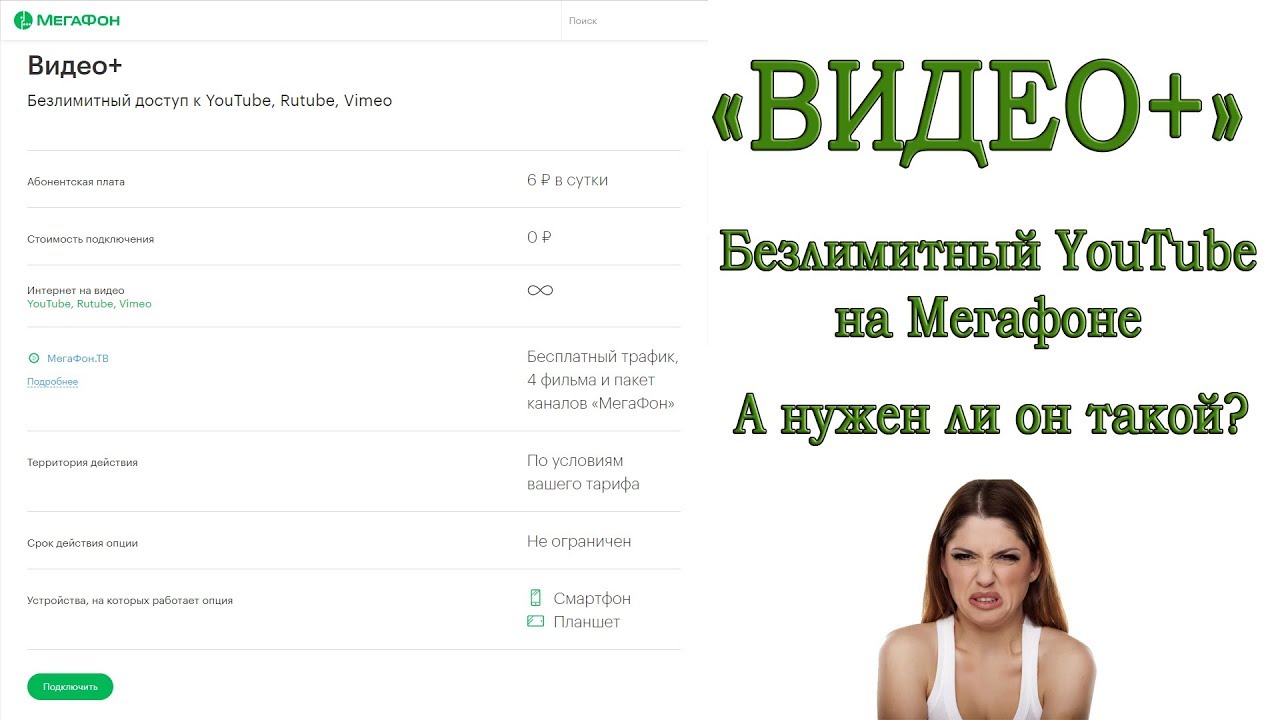
Task: Click the green Подключить button
Action: [70, 687]
